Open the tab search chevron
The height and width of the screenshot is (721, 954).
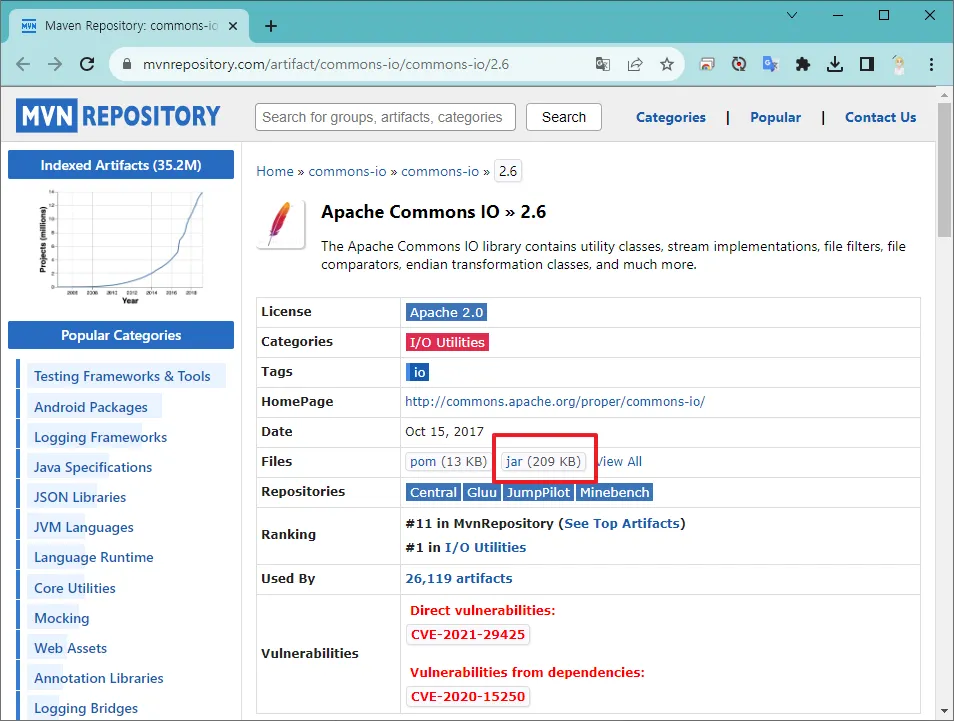click(x=792, y=15)
